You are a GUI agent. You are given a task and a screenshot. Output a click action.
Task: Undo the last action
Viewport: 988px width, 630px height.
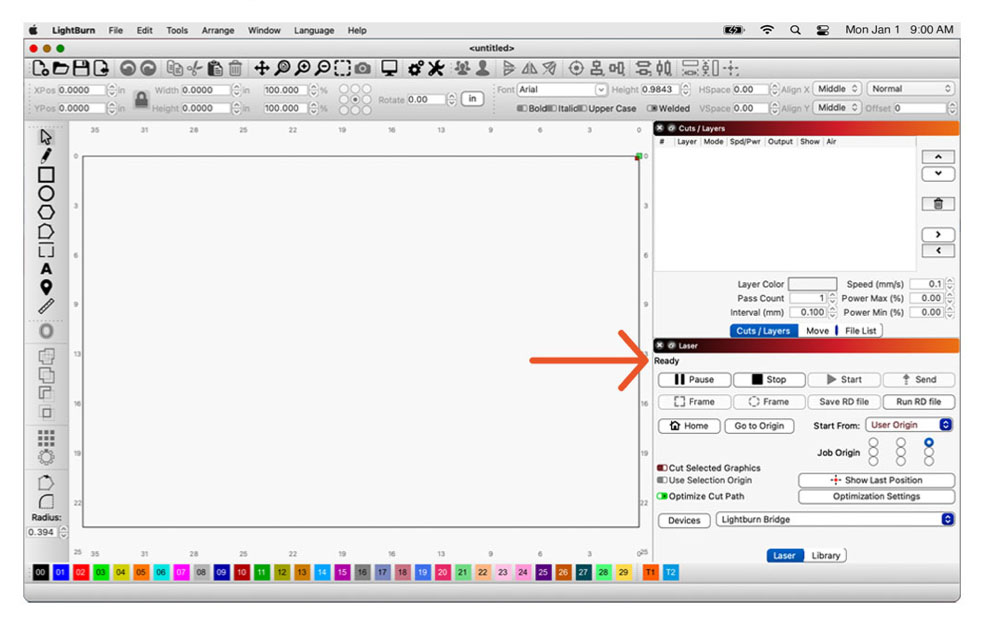click(128, 68)
